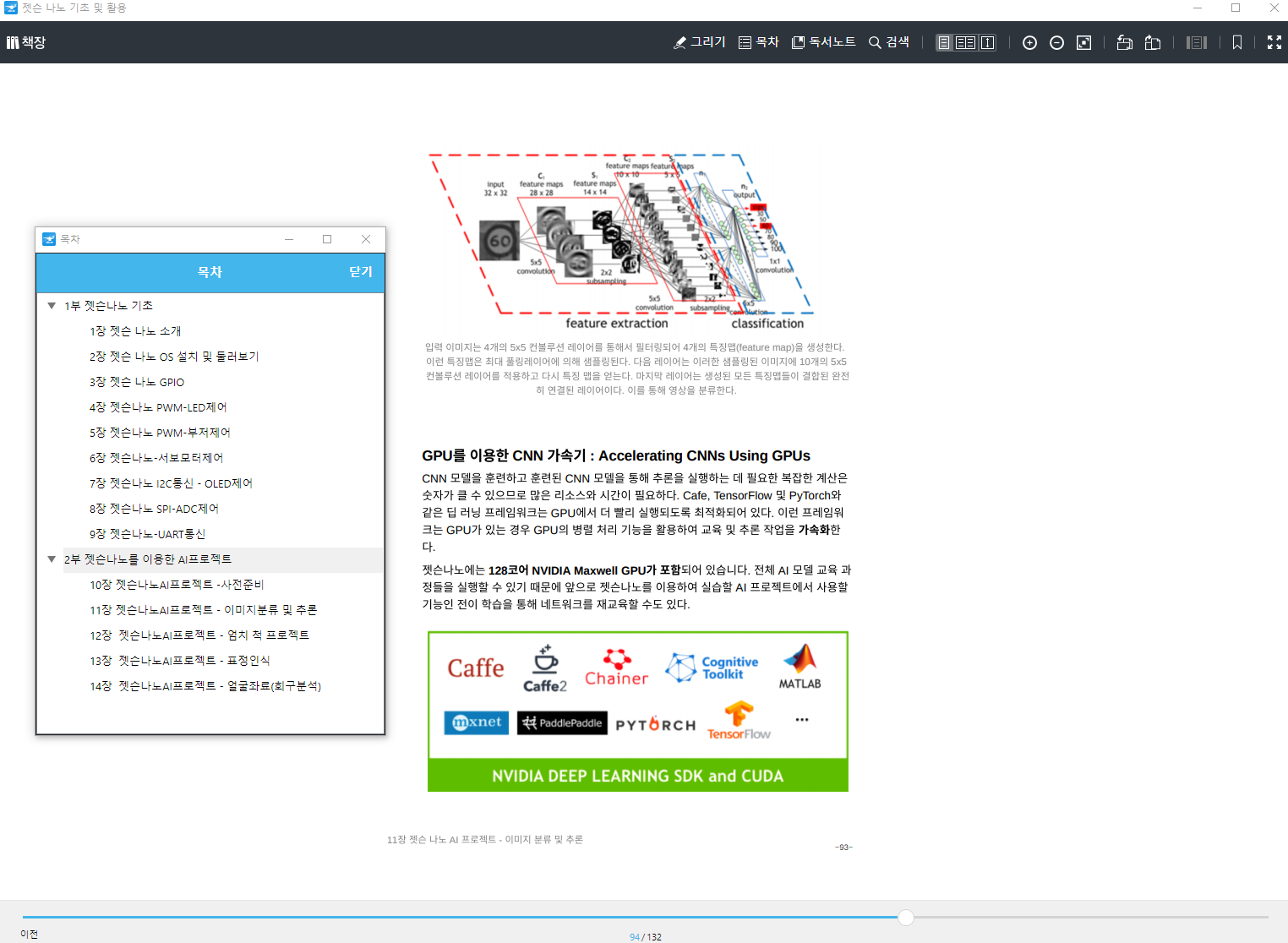The image size is (1288, 943).
Task: Click the fit-to-screen icon
Action: (1083, 43)
